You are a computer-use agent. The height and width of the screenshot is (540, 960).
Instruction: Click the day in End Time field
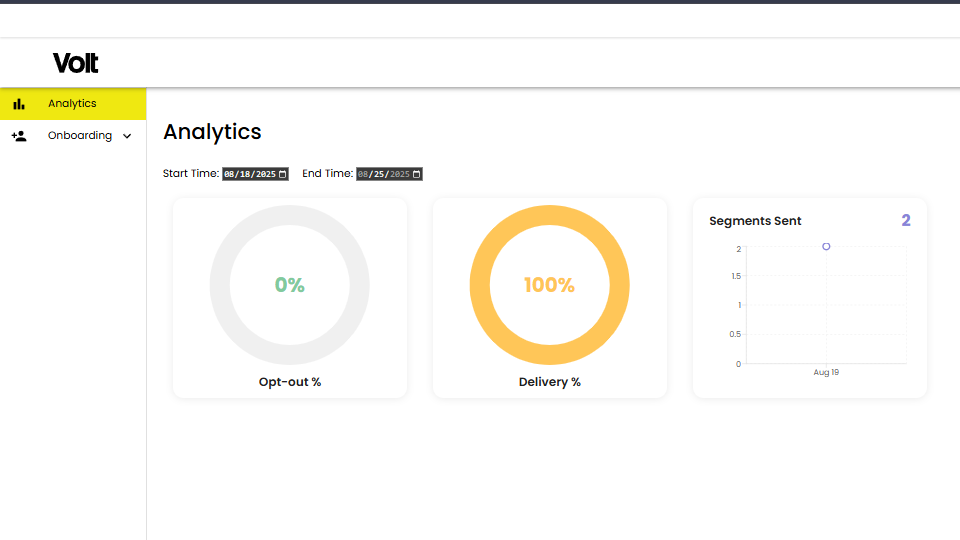tap(378, 174)
